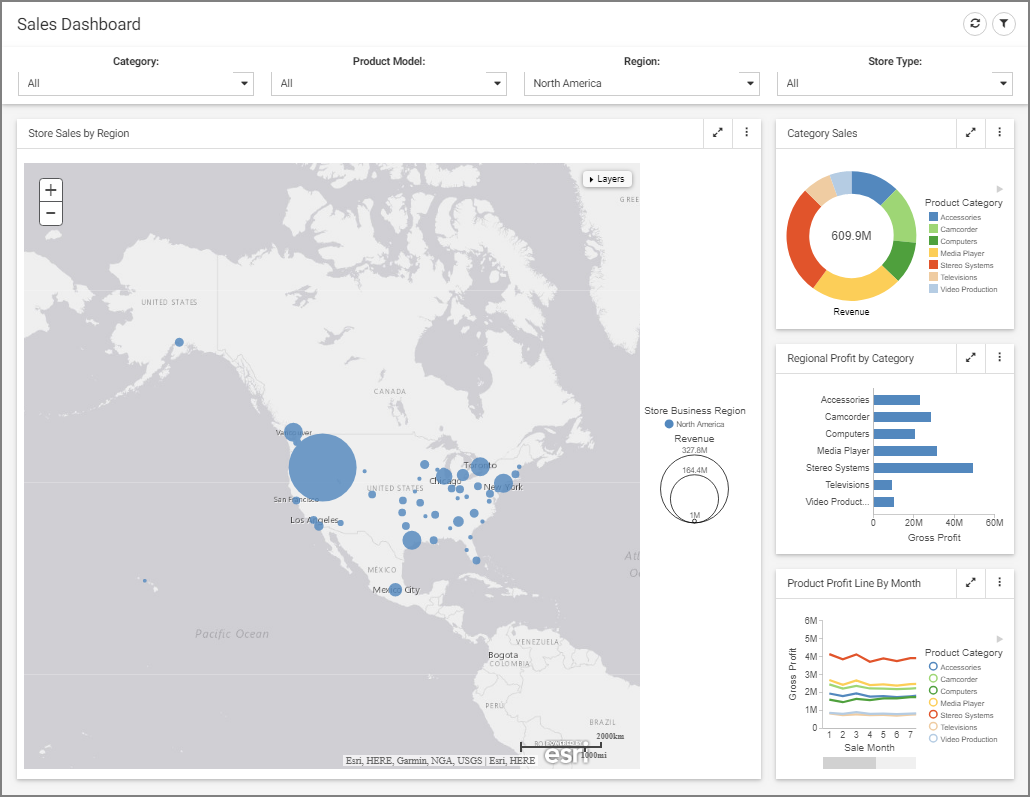The height and width of the screenshot is (797, 1030).
Task: Open the Region dropdown showing North America
Action: (641, 83)
